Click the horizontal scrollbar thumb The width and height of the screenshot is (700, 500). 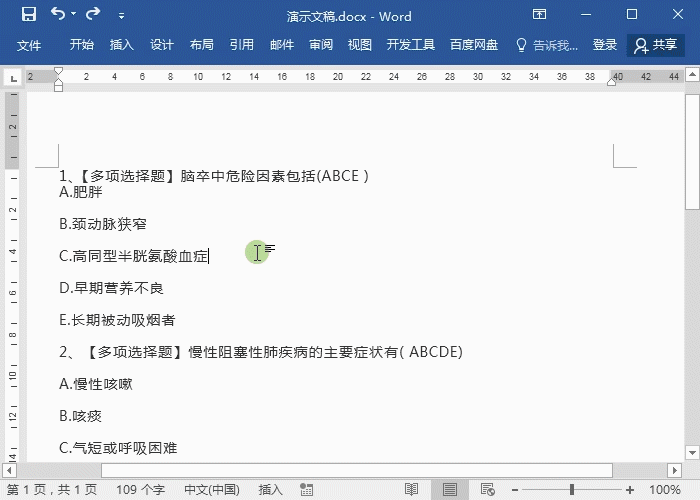[x=357, y=470]
